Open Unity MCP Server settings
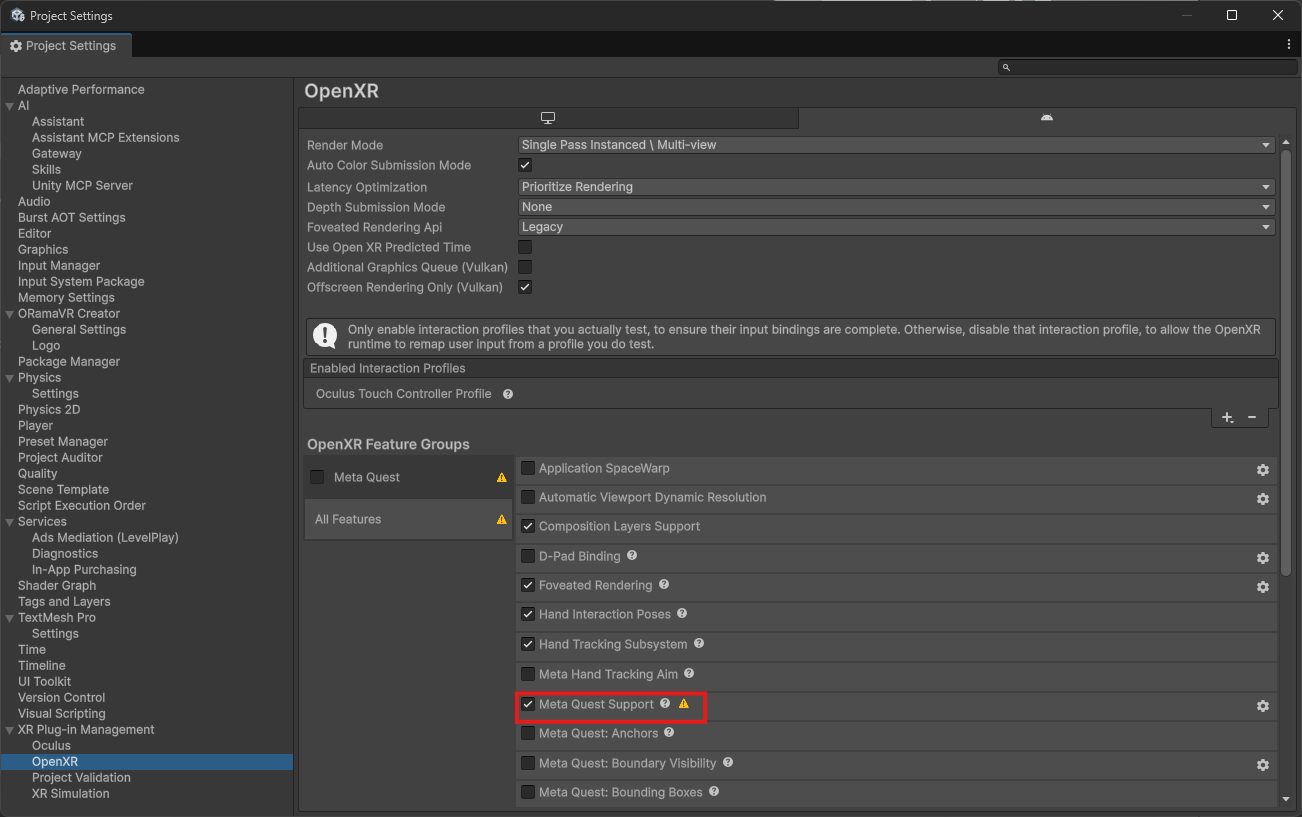Image resolution: width=1302 pixels, height=817 pixels. (x=82, y=186)
